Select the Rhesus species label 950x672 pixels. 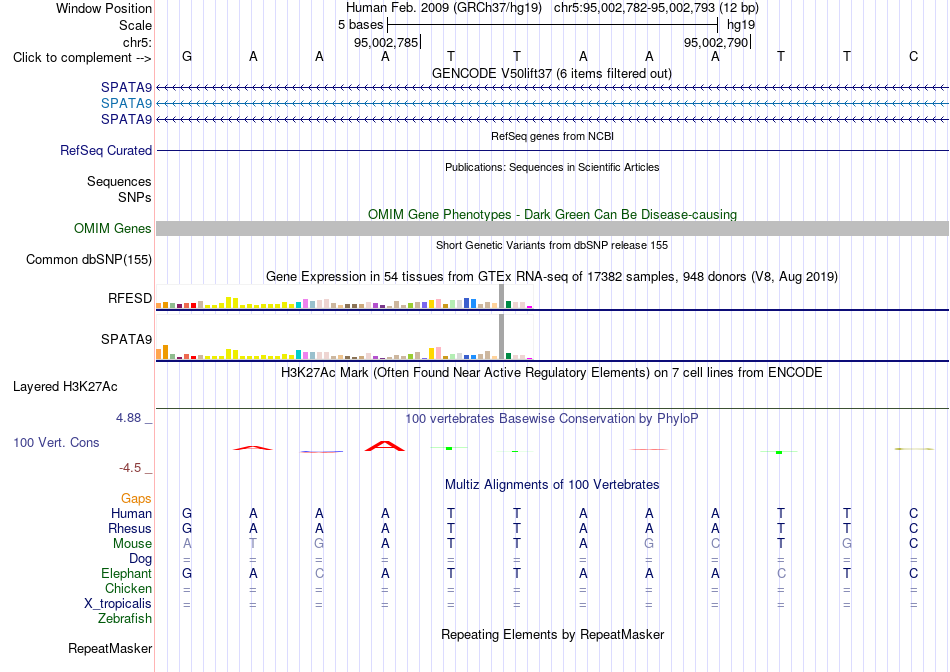point(130,528)
